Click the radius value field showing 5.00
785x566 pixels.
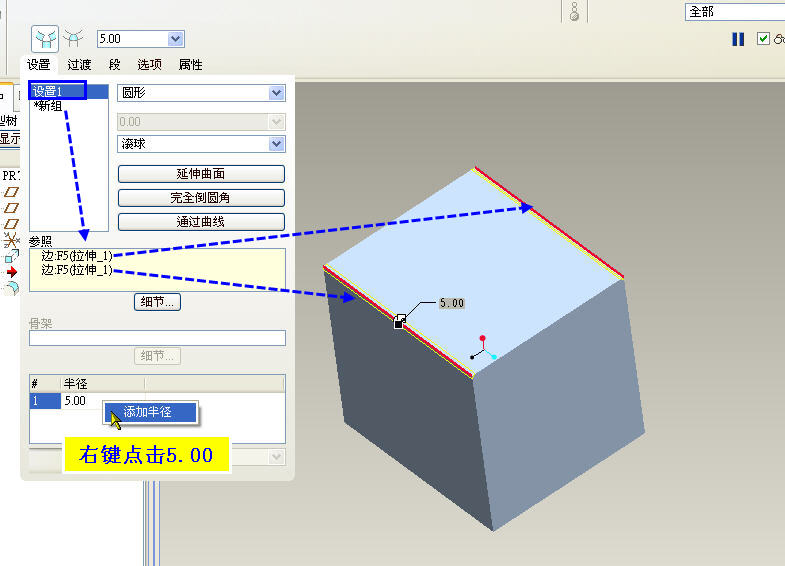(132, 39)
